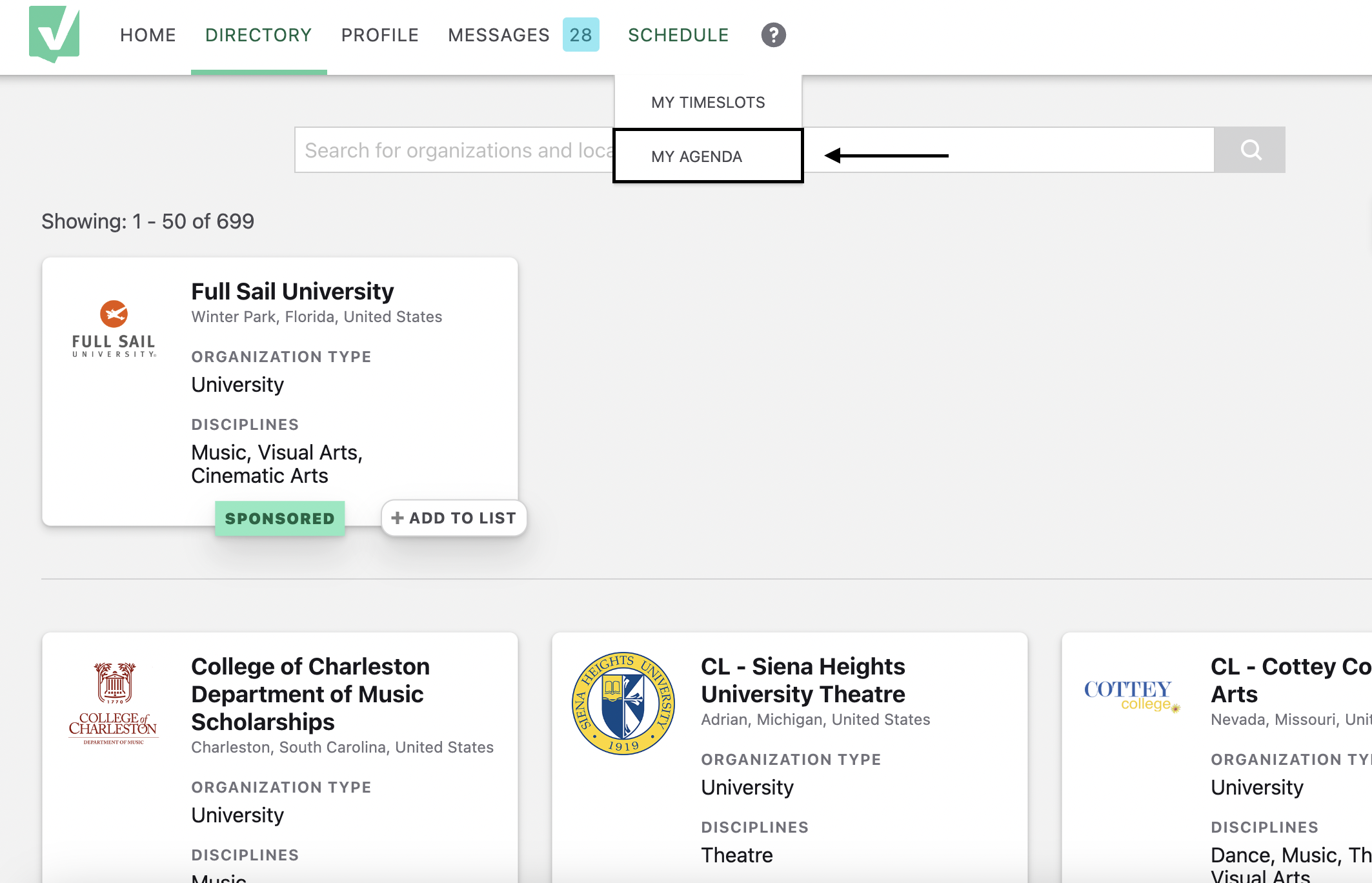
Task: Open the Cottey College logo
Action: pos(1133,696)
